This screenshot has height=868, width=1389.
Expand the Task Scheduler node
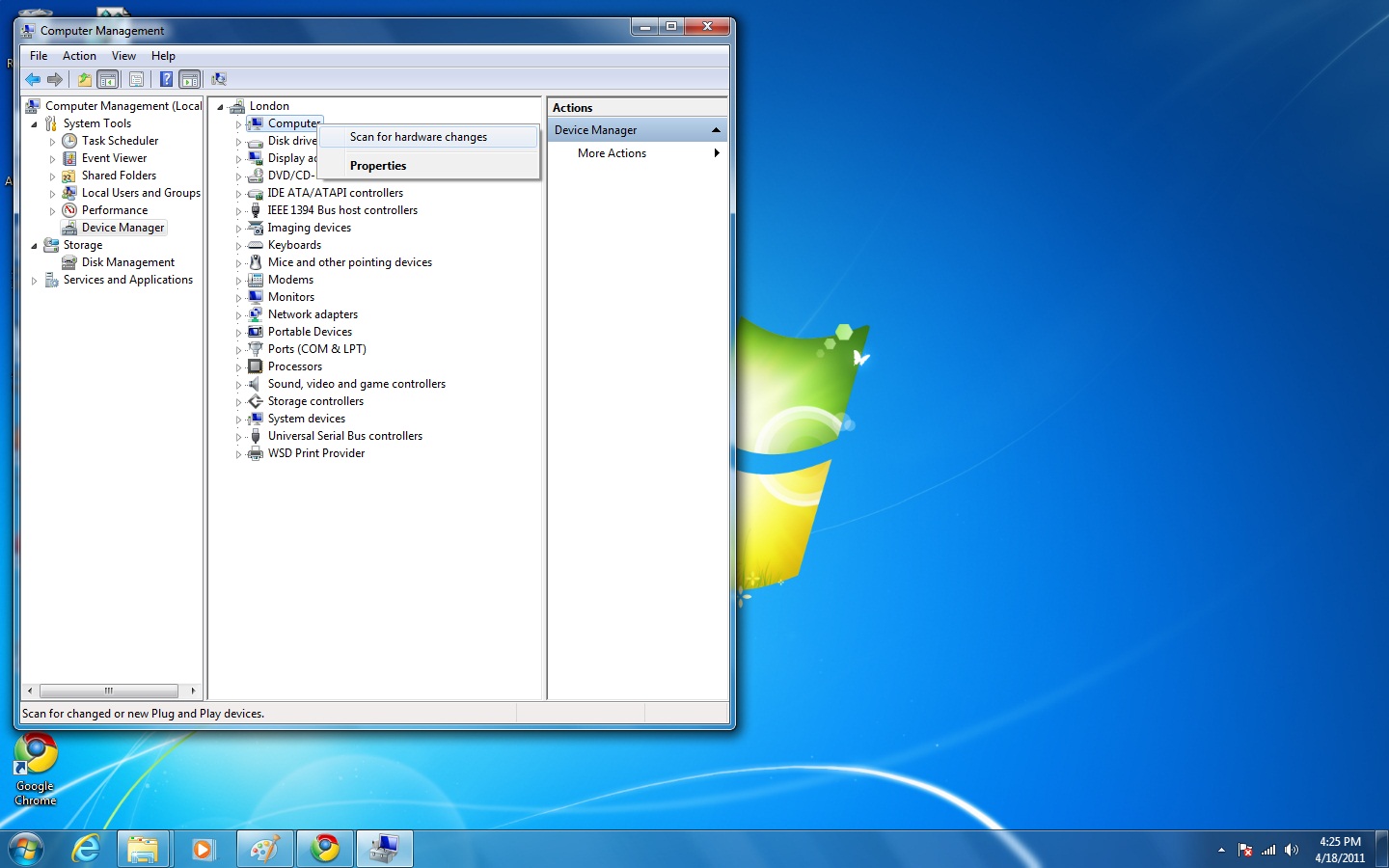52,142
